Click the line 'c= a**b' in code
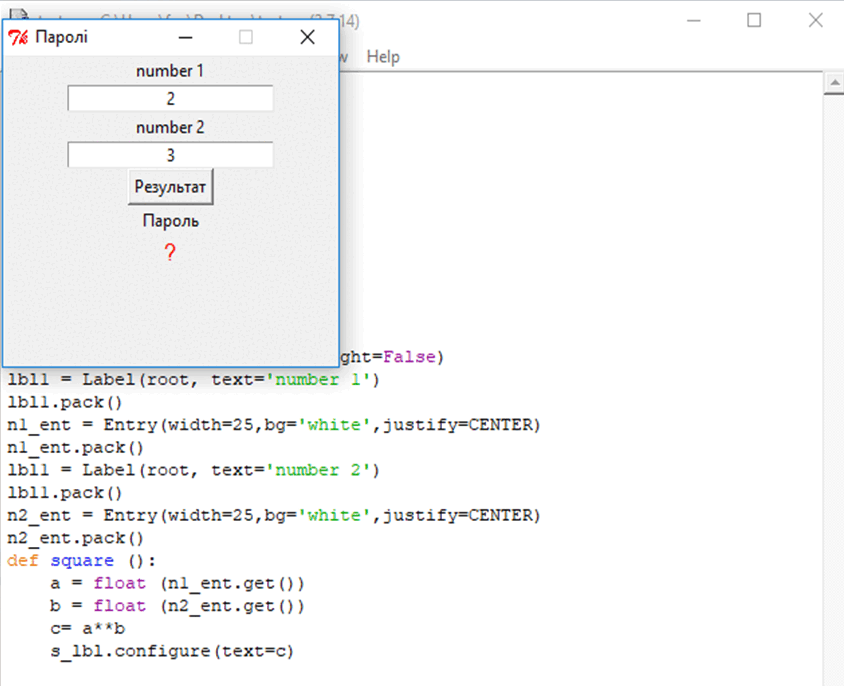Viewport: 846px width, 688px height. 88,628
